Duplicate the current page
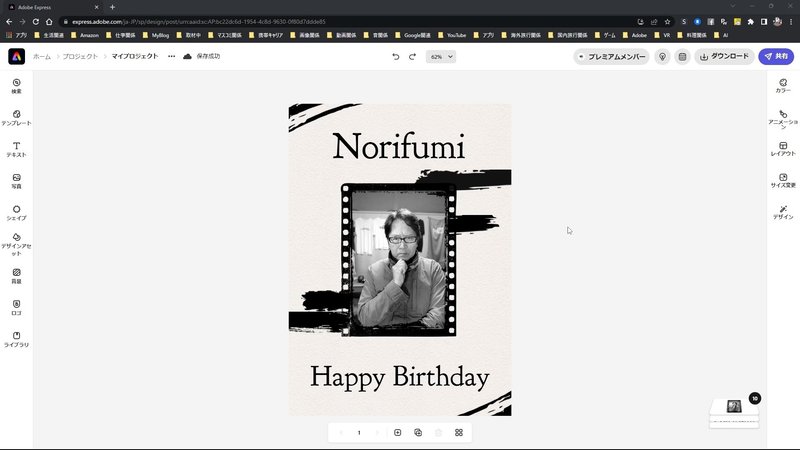Screen dimensions: 800x450 click(x=418, y=433)
